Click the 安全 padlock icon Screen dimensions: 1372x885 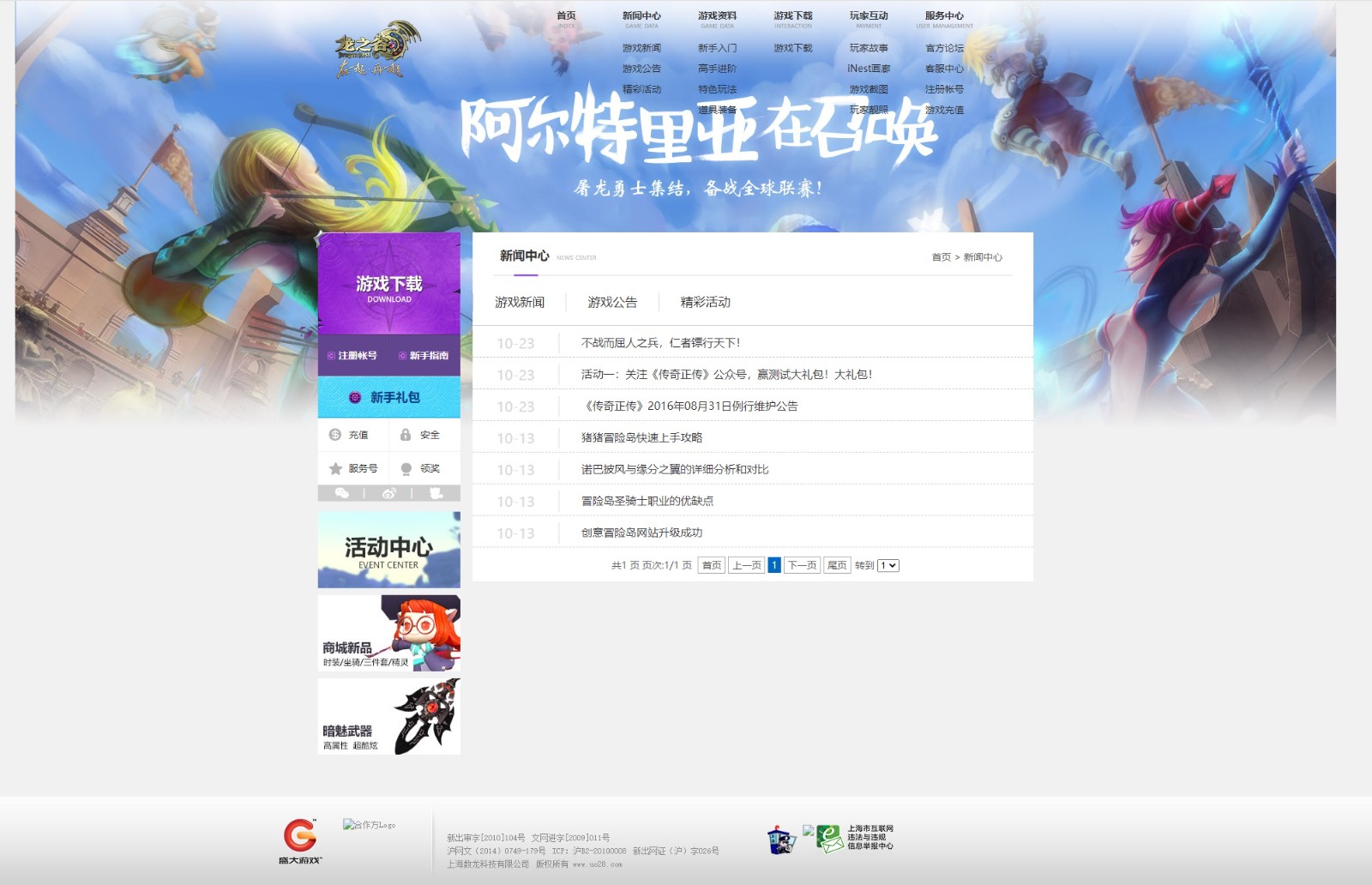406,435
